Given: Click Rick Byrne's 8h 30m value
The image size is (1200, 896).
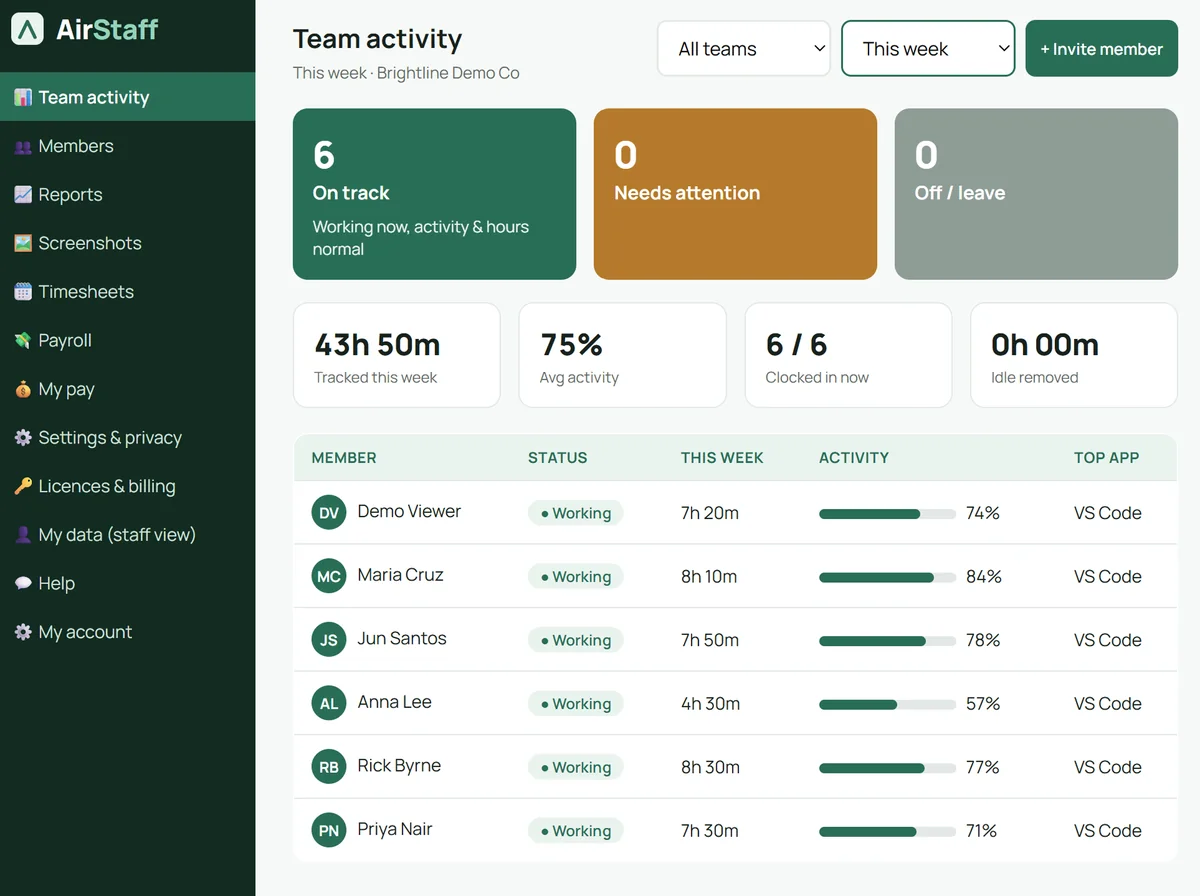Looking at the screenshot, I should (x=710, y=767).
